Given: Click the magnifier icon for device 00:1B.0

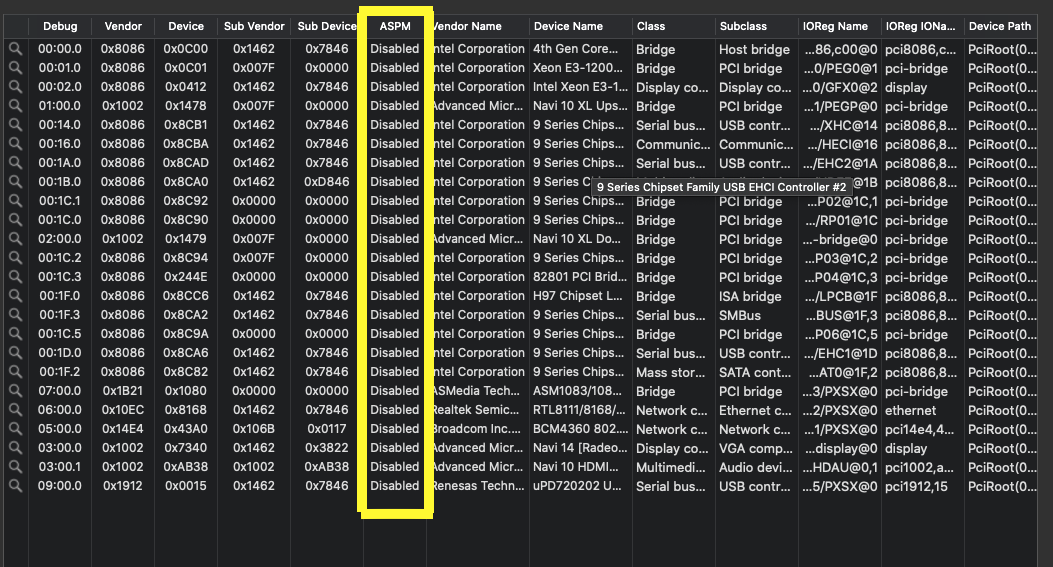Looking at the screenshot, I should pyautogui.click(x=15, y=182).
